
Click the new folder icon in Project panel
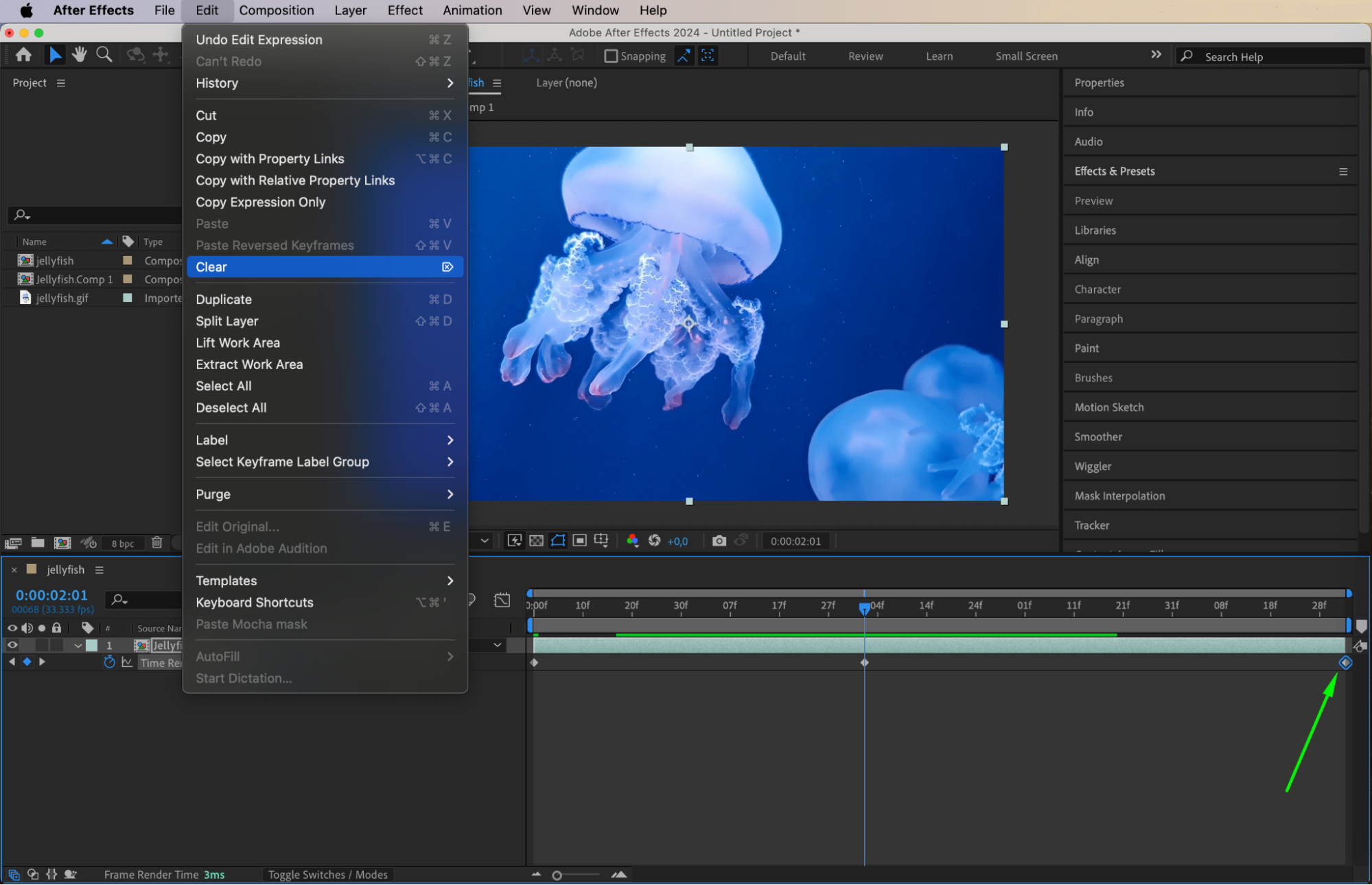point(38,543)
